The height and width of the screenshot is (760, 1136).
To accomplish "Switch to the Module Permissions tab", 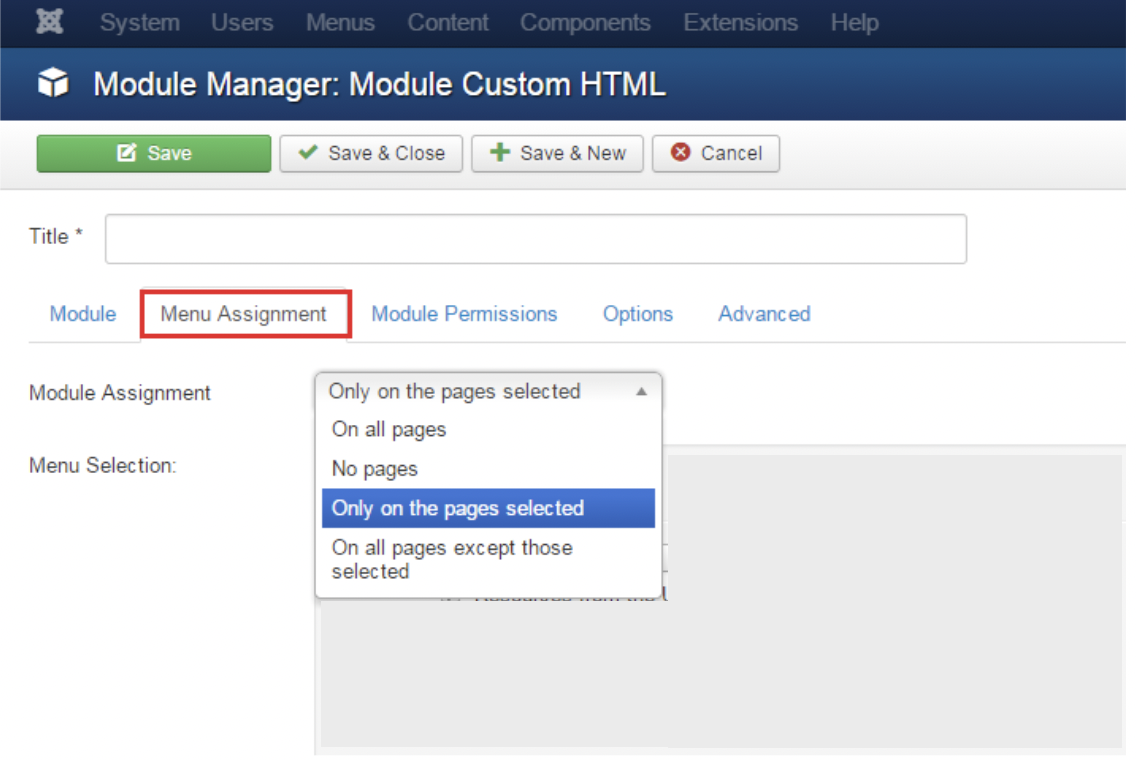I will (x=464, y=314).
